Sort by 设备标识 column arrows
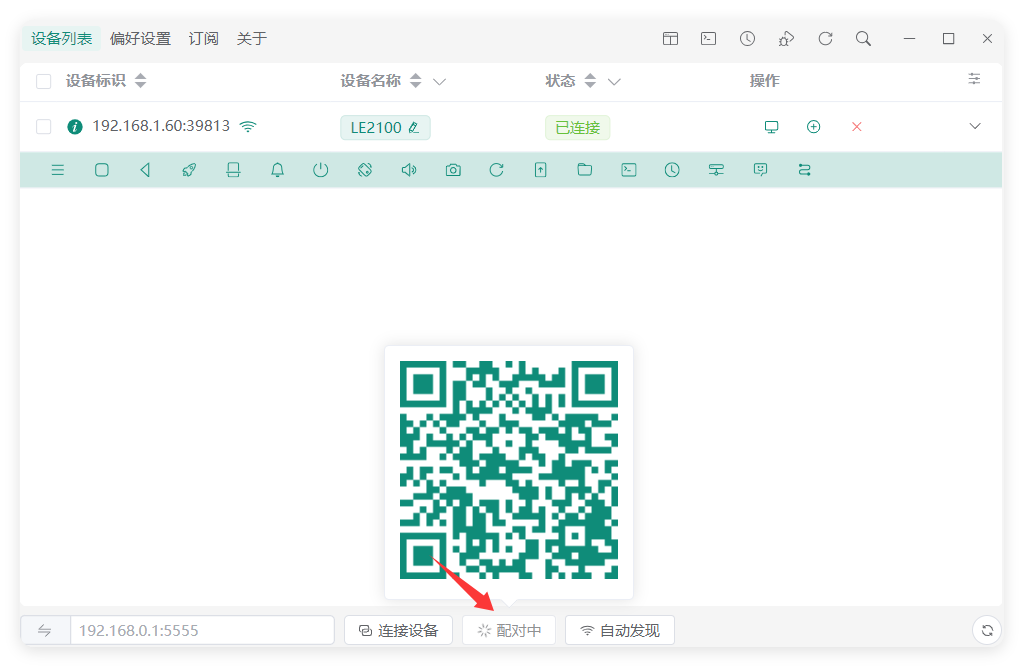 pyautogui.click(x=140, y=81)
